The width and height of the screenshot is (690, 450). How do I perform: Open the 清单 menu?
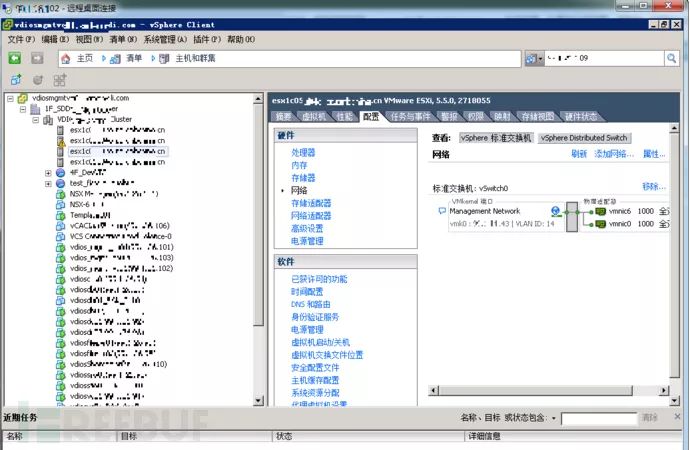tap(123, 39)
